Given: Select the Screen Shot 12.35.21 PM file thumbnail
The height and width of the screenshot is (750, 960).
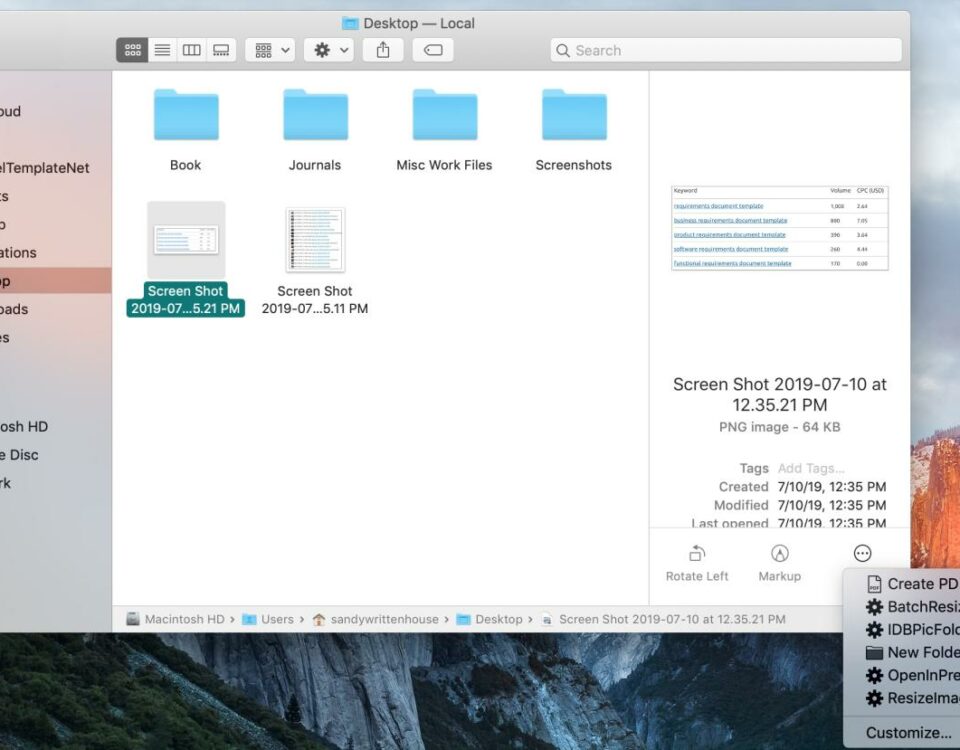Looking at the screenshot, I should (x=186, y=239).
